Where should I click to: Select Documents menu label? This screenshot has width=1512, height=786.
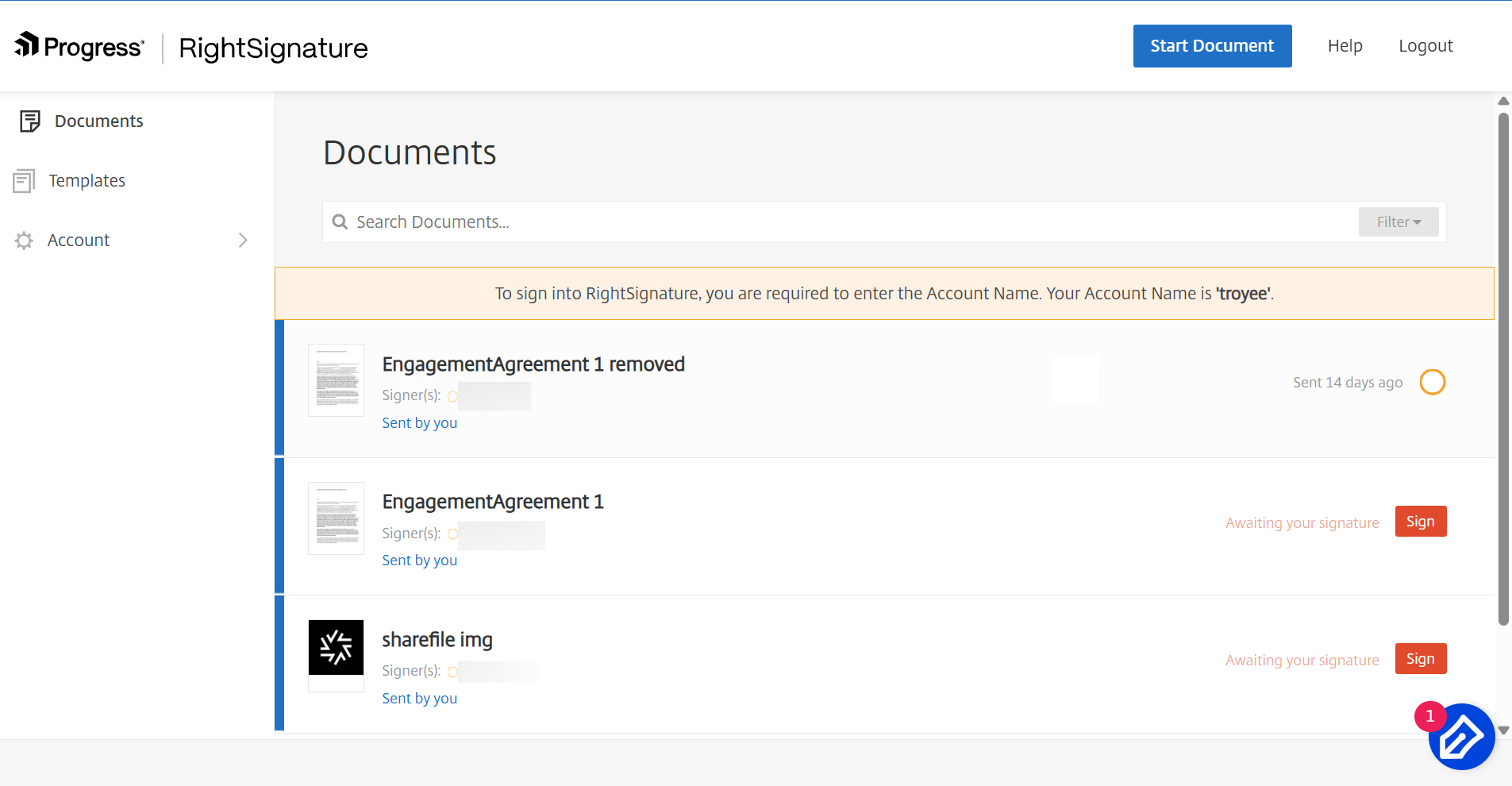[x=99, y=121]
